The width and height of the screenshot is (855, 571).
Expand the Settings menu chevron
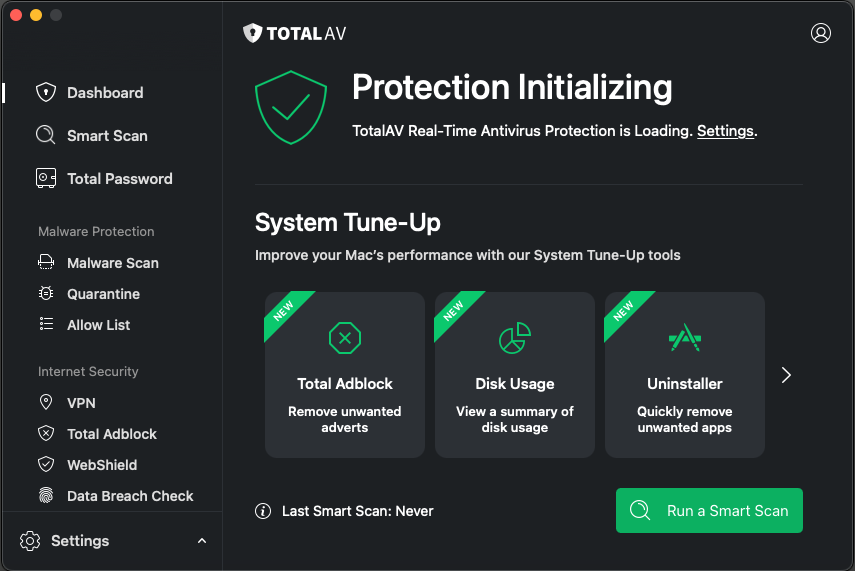[x=202, y=541]
